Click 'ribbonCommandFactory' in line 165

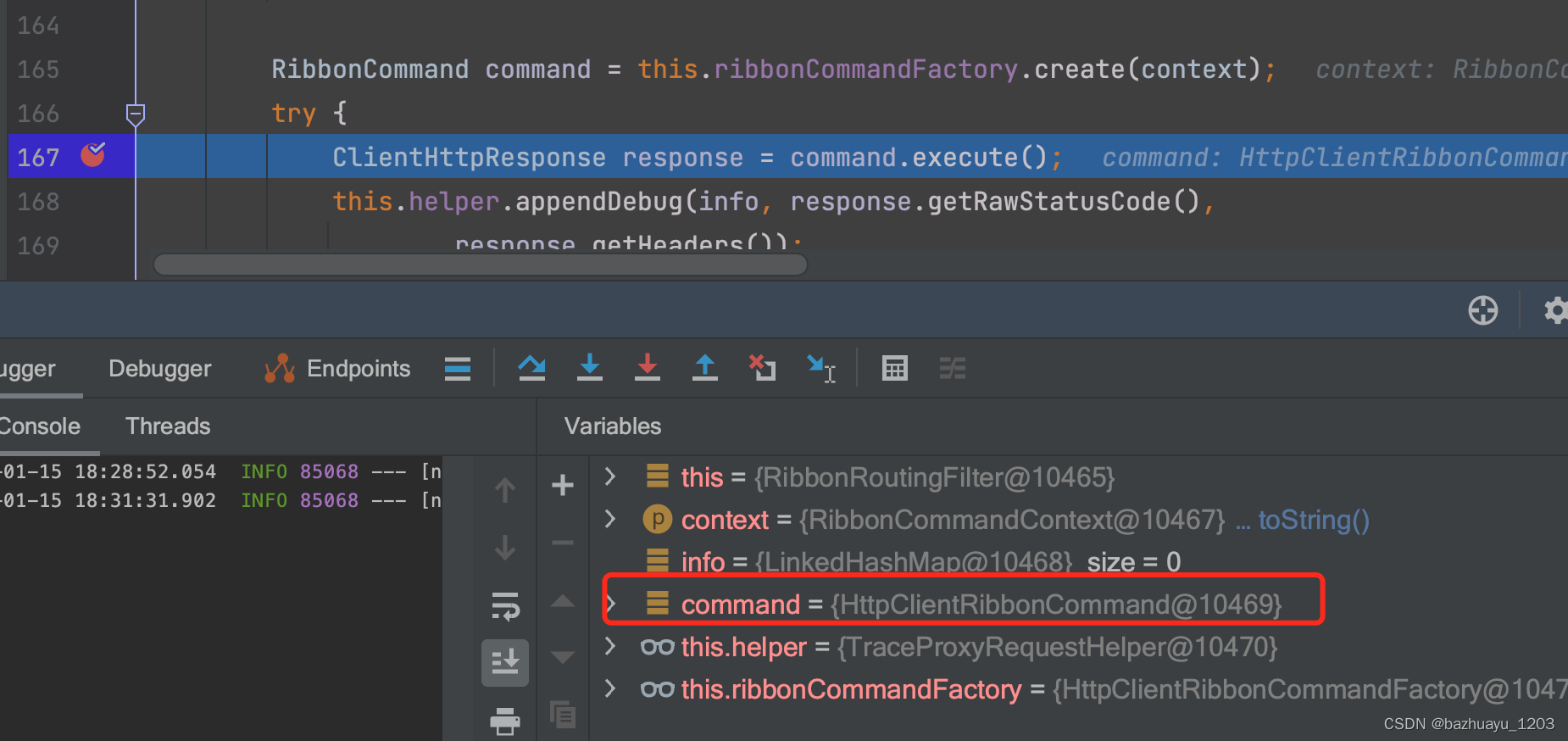tap(865, 70)
